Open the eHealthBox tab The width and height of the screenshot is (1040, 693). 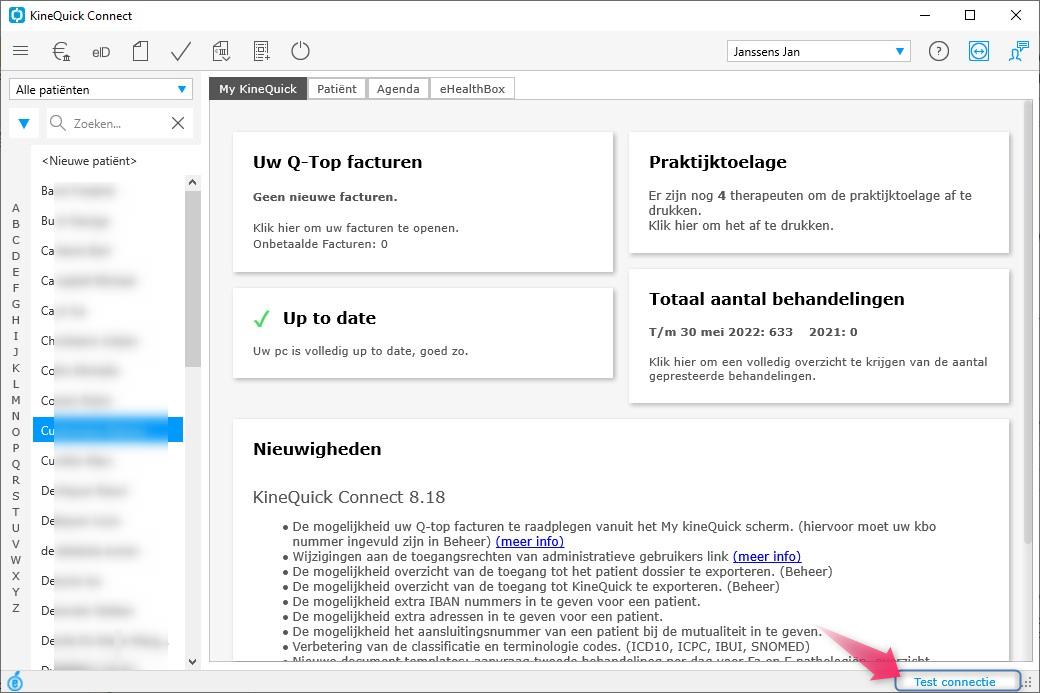tap(472, 89)
